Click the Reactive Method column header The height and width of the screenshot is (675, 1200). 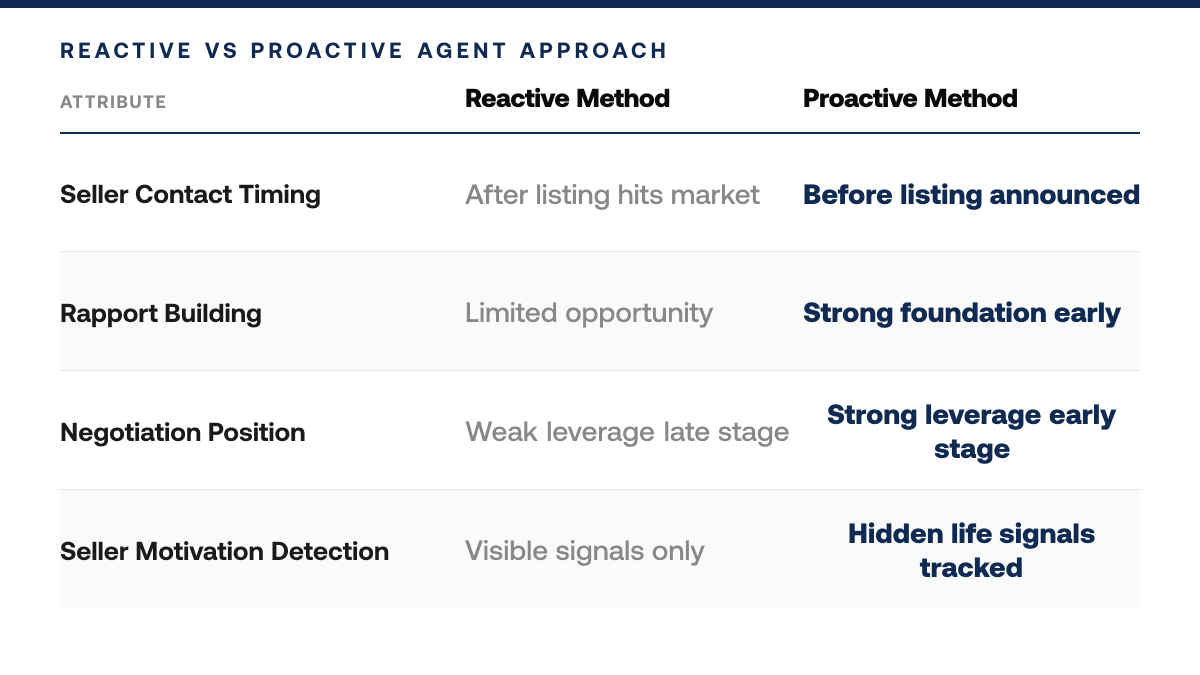[x=567, y=98]
